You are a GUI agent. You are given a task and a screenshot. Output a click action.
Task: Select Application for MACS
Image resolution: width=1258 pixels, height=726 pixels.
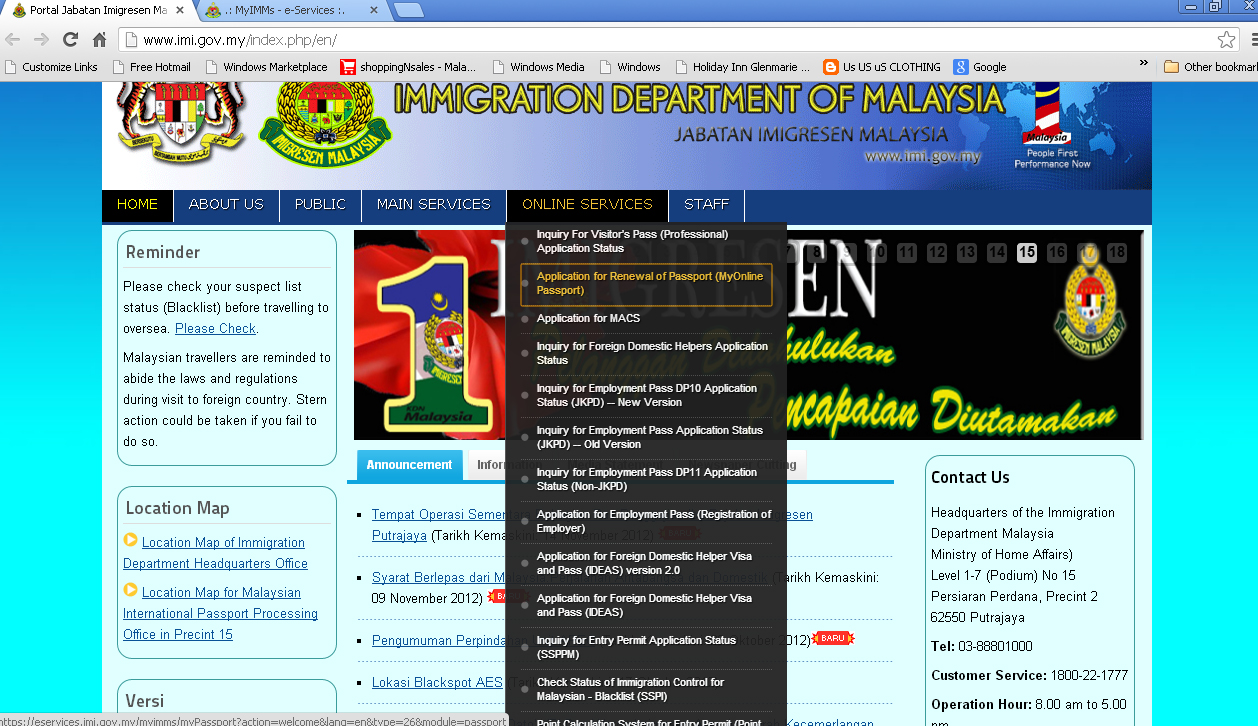[646, 318]
